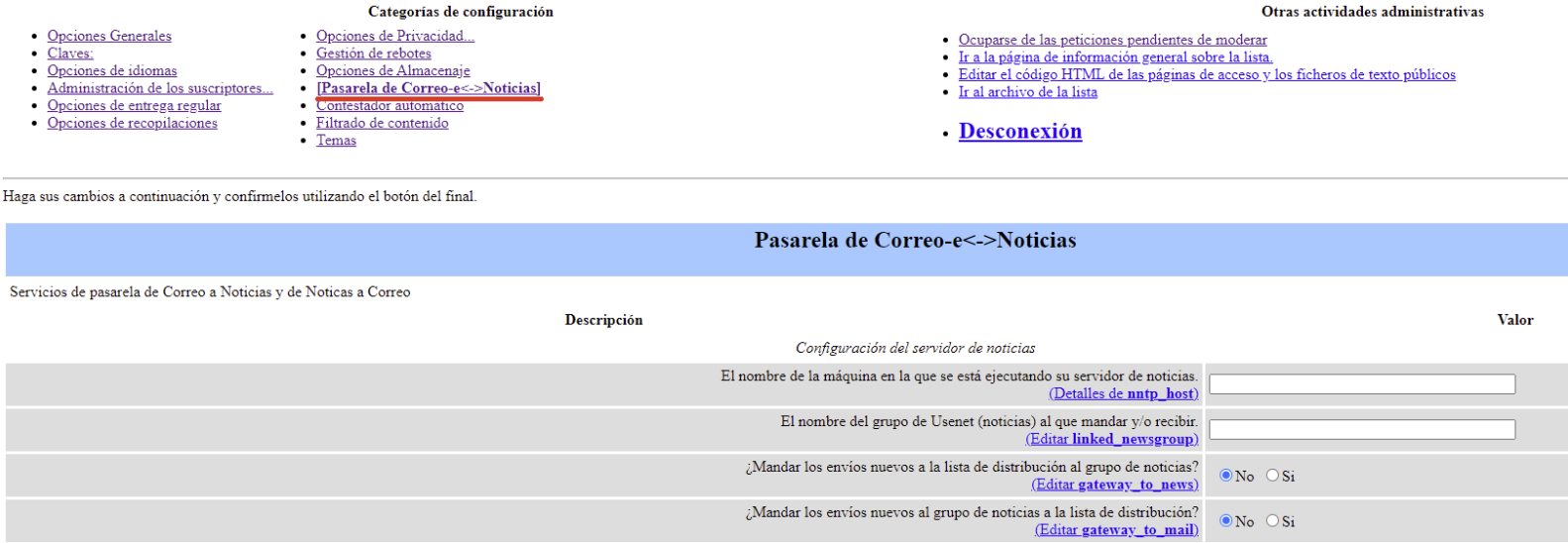Open the Temas link
1568x543 pixels.
pos(336,140)
